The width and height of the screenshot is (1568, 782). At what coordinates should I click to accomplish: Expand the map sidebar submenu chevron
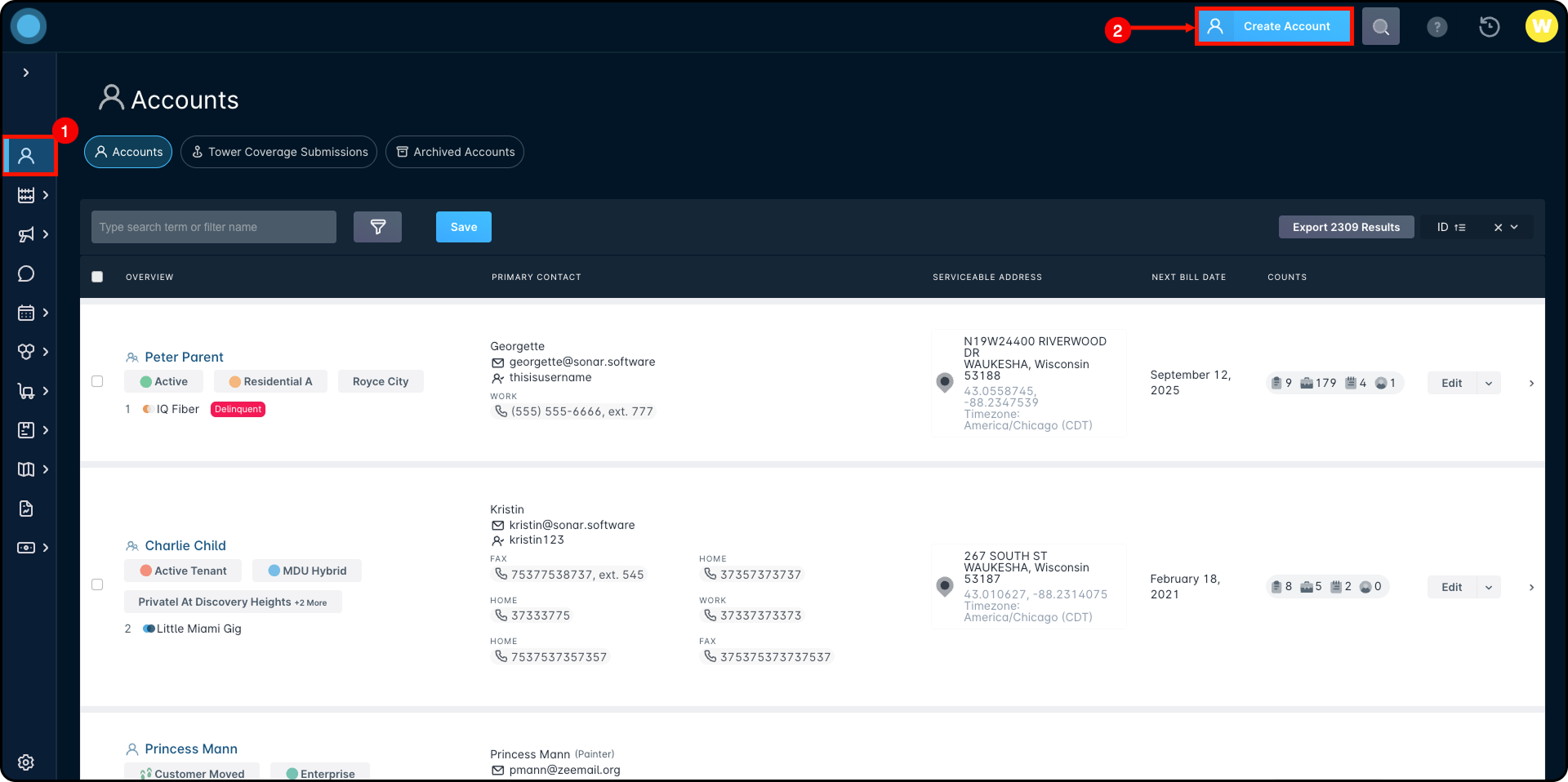pyautogui.click(x=46, y=469)
